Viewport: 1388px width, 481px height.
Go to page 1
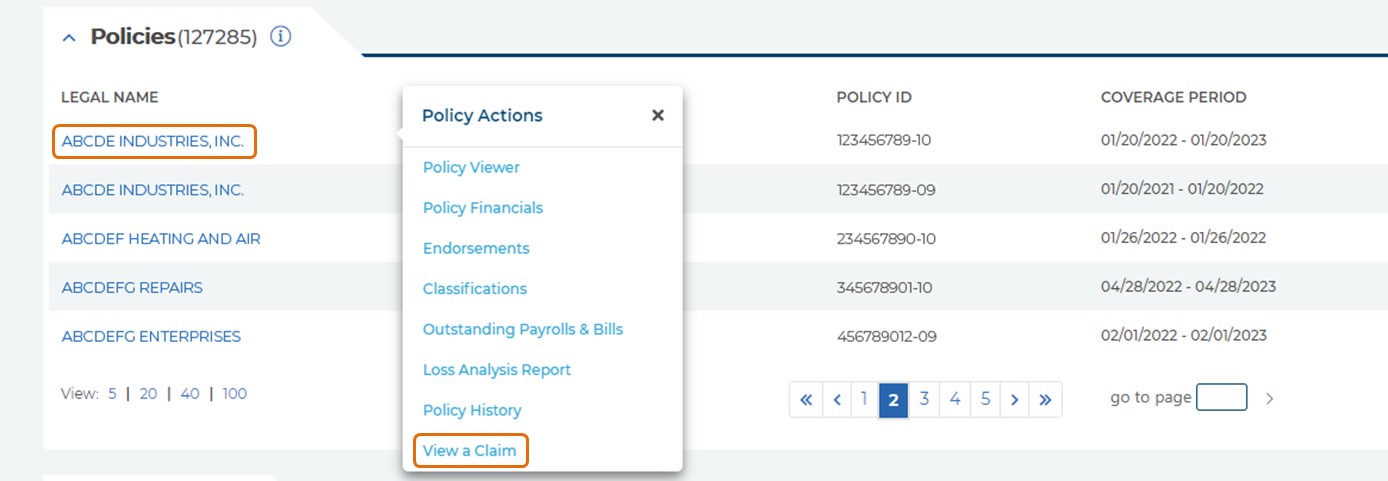(864, 399)
